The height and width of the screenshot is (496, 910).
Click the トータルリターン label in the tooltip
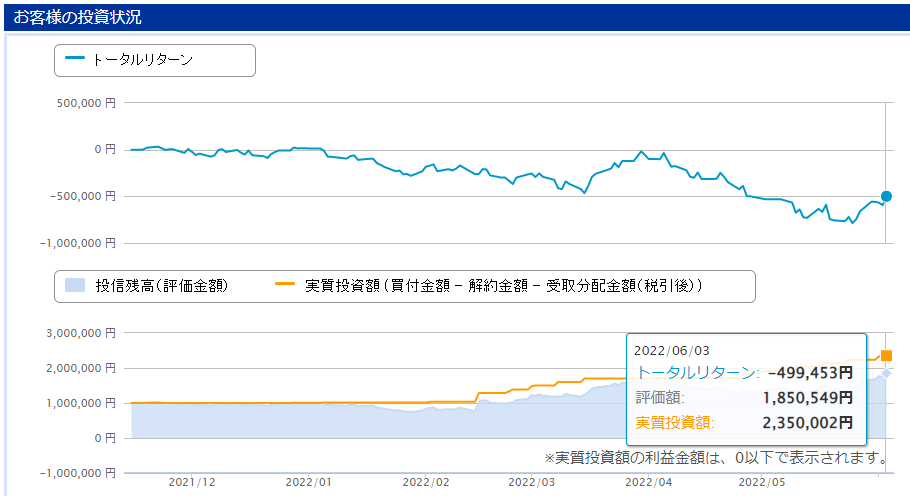click(x=697, y=372)
